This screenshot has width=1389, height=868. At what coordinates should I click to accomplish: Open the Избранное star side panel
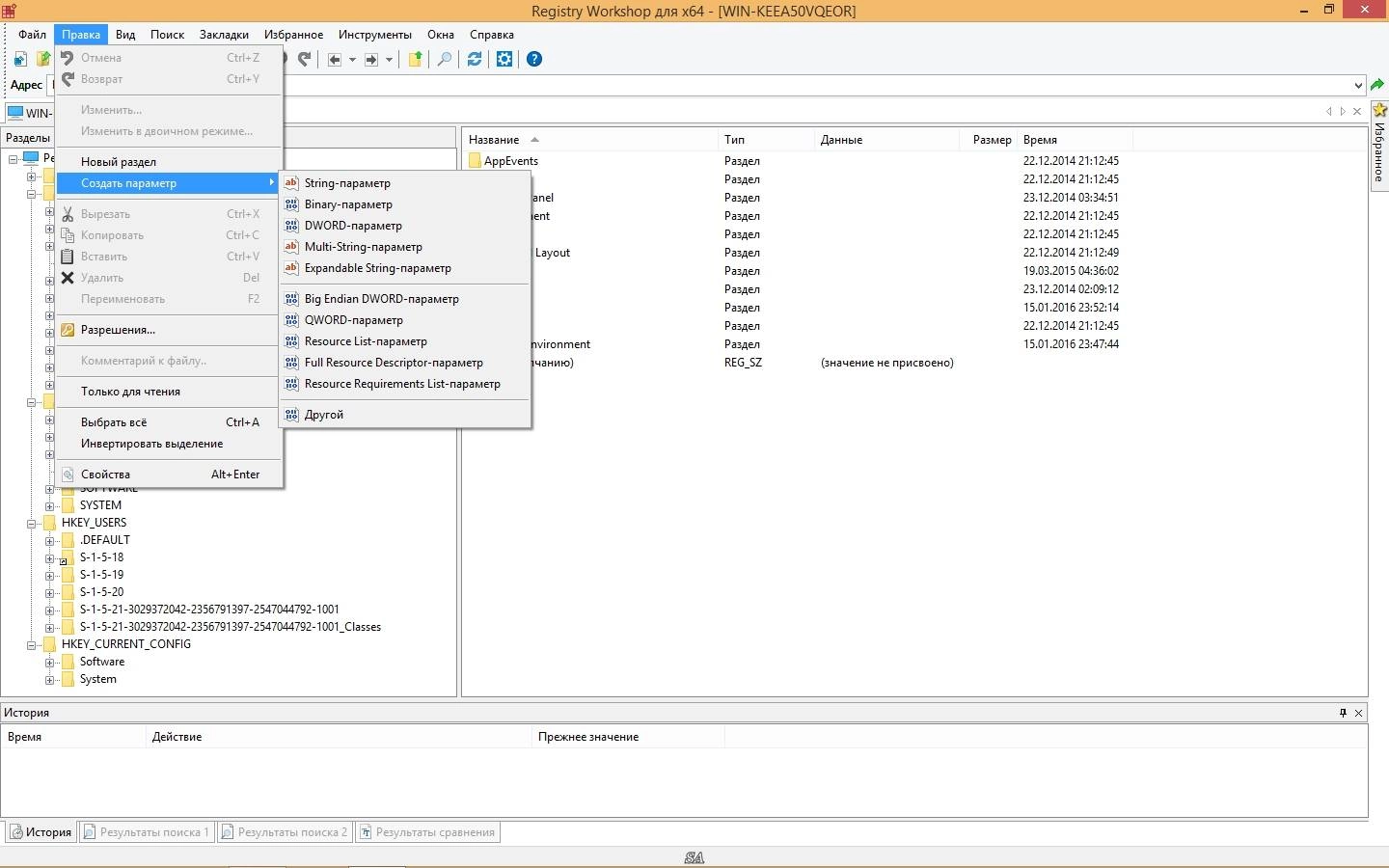pyautogui.click(x=1379, y=145)
